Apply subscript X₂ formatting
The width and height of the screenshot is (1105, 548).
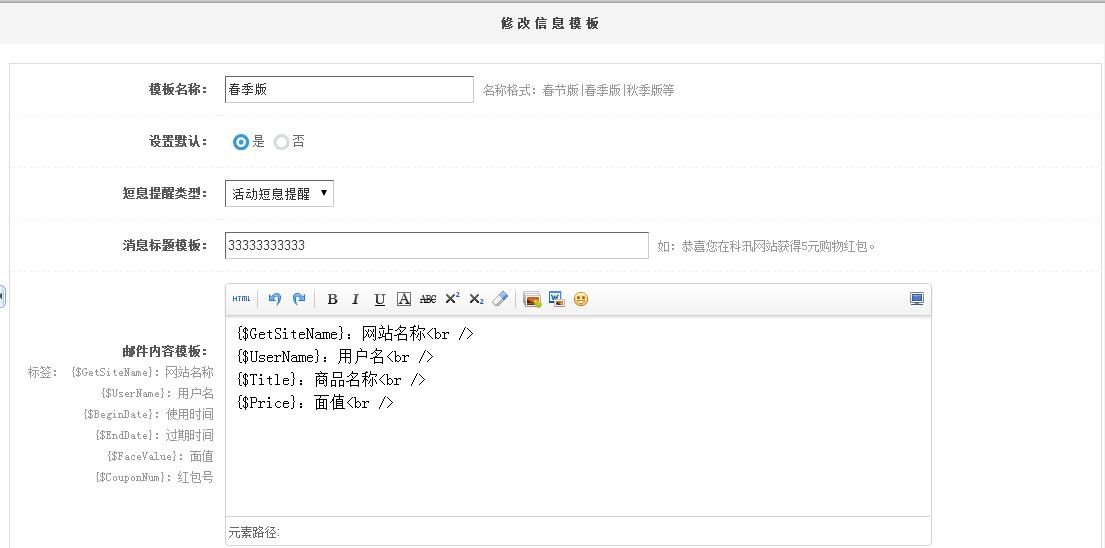[x=476, y=299]
